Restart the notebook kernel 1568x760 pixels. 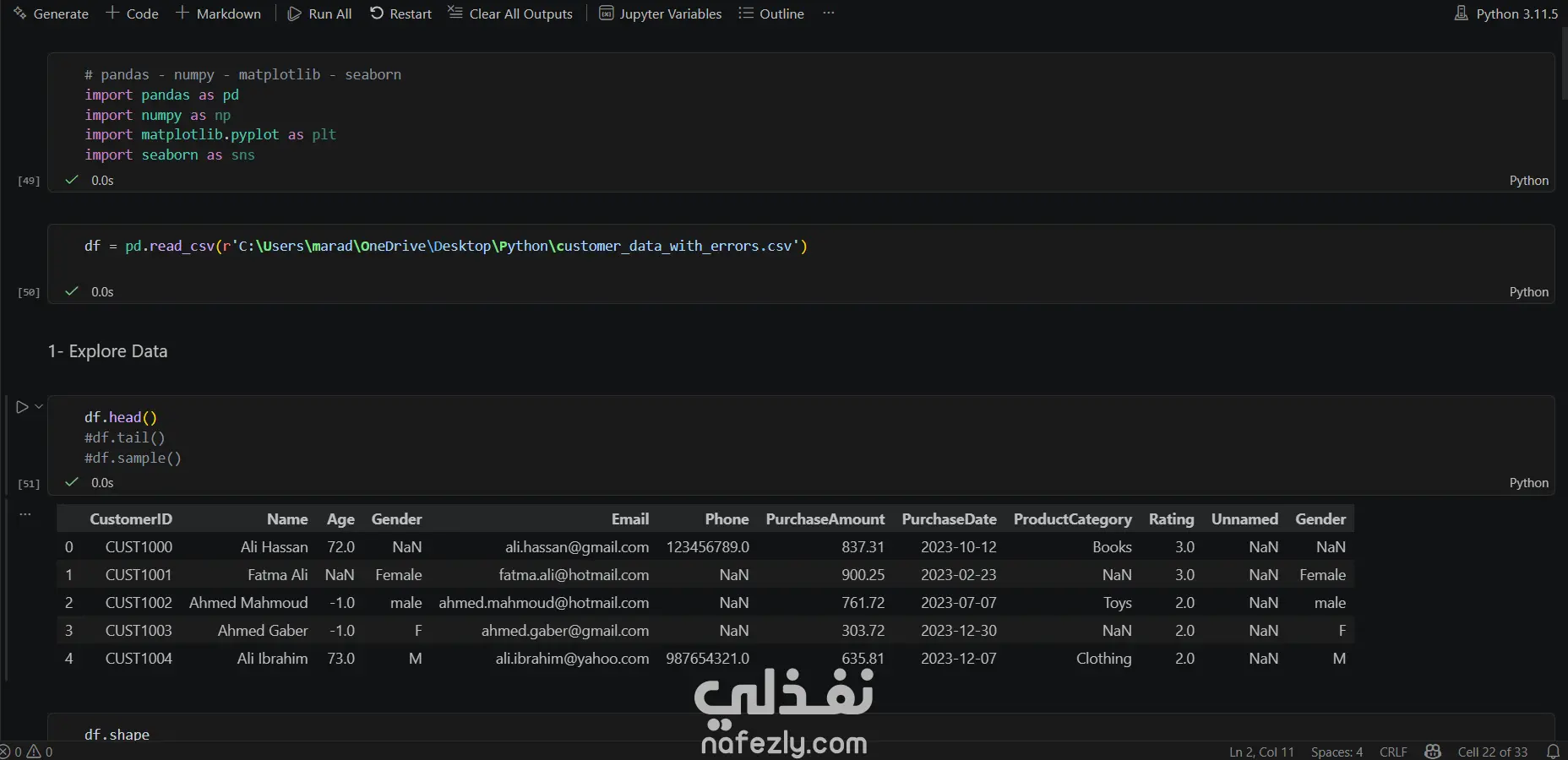[x=400, y=14]
